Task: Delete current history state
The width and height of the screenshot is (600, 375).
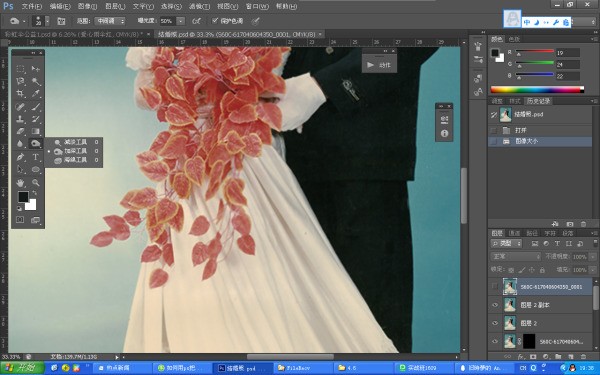Action: (x=583, y=224)
